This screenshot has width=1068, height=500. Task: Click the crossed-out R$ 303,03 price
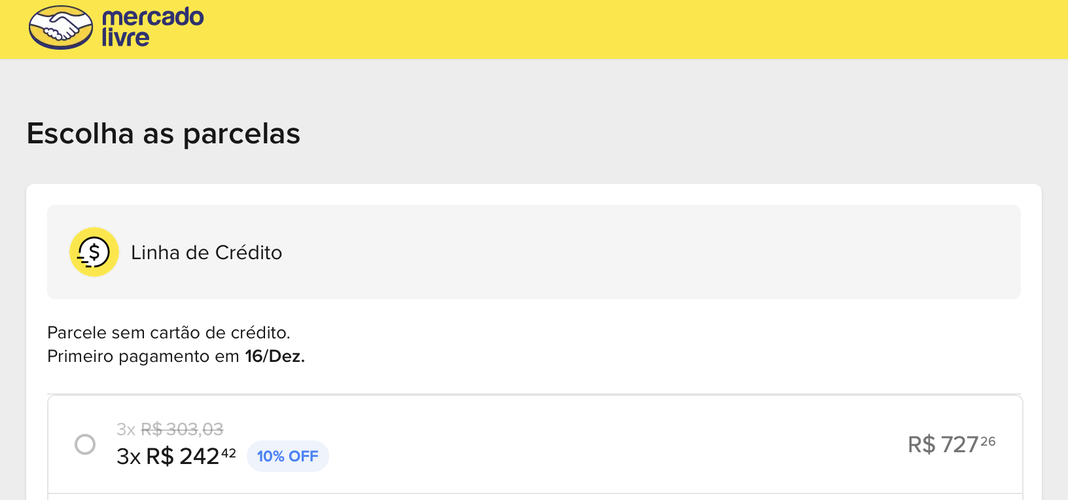(182, 429)
